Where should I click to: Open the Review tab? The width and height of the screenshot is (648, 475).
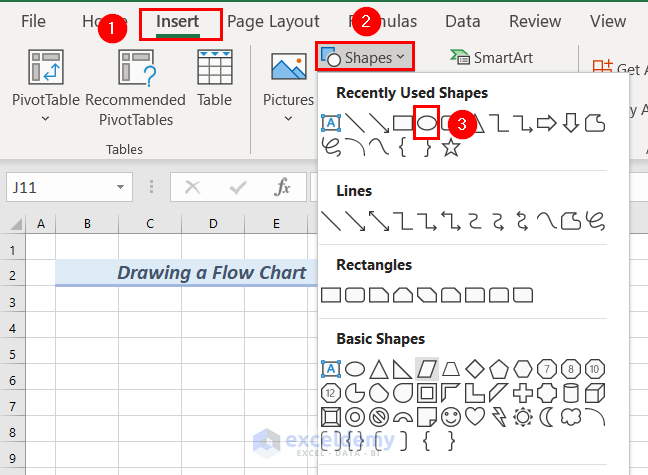click(535, 21)
